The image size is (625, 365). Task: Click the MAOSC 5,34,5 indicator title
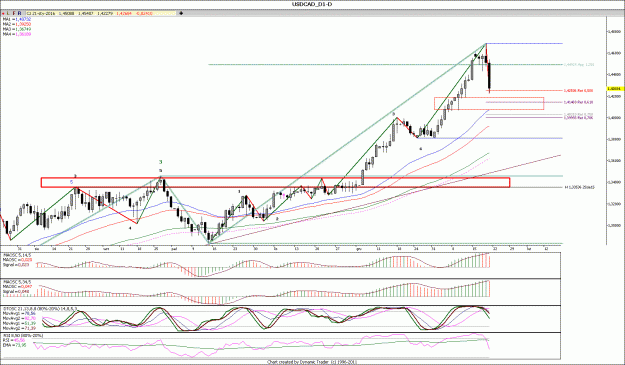[x=17, y=282]
